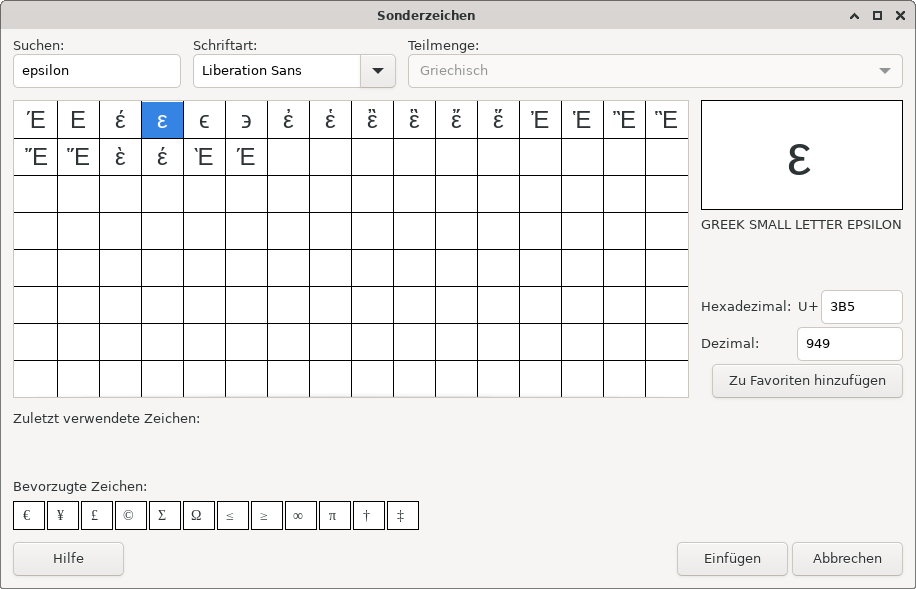Image resolution: width=916 pixels, height=589 pixels.
Task: Pick the capital Sigma favorite character
Action: tap(165, 515)
